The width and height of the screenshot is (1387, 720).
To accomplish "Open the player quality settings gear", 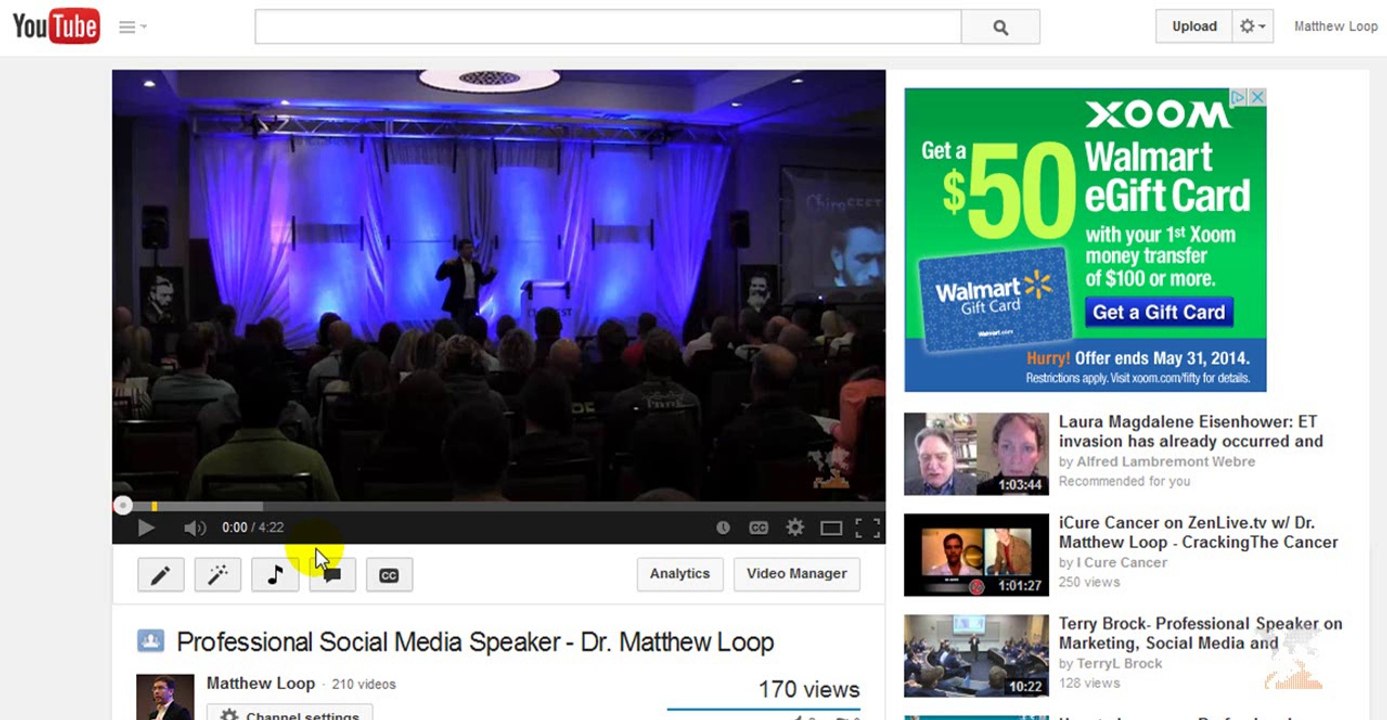I will [795, 527].
